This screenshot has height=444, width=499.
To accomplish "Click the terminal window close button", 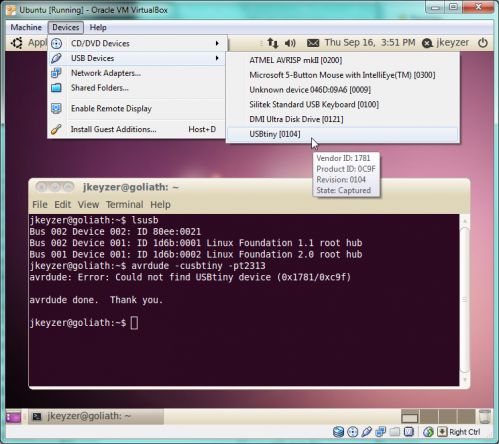I will [41, 187].
